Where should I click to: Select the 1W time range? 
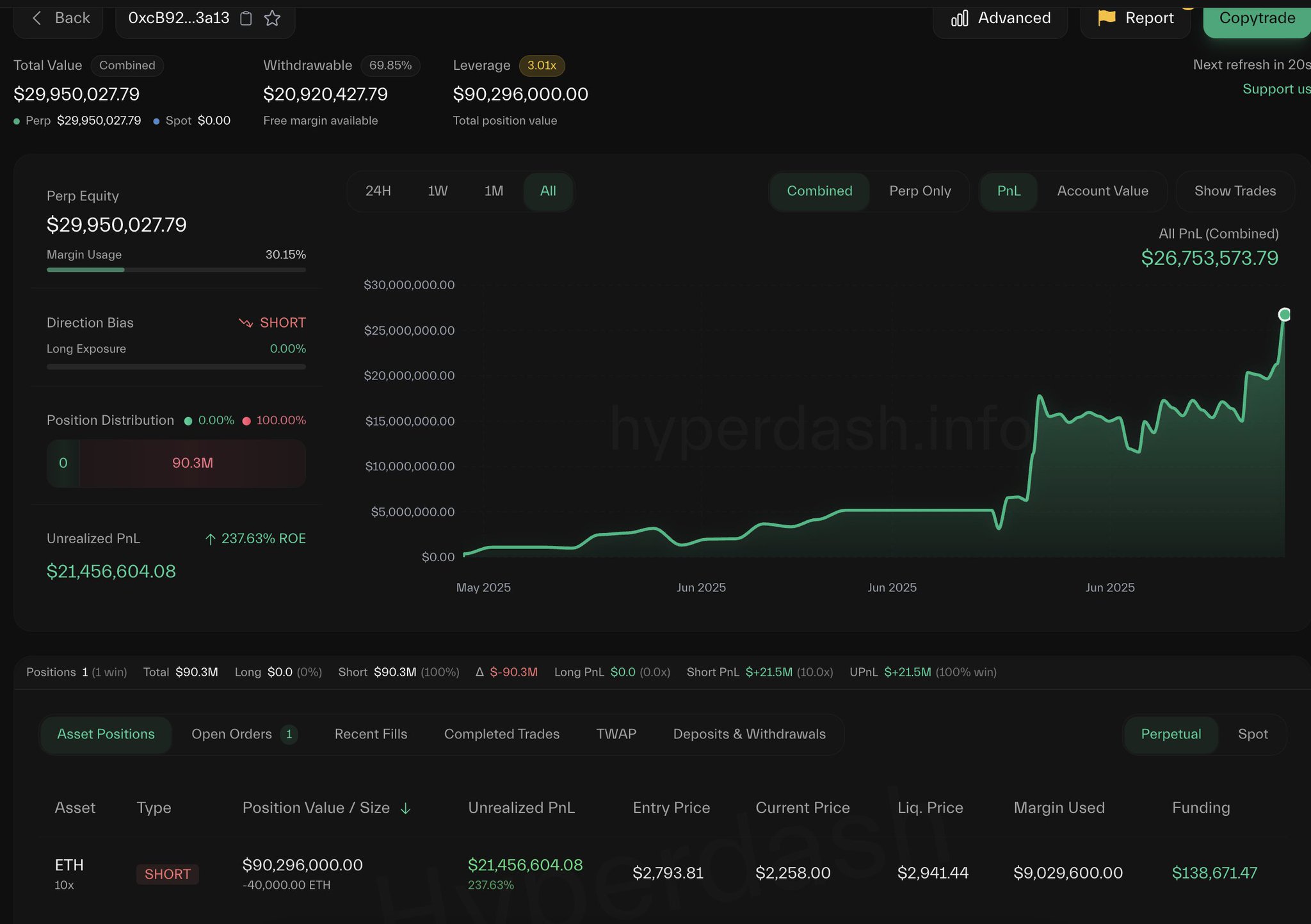[x=437, y=191]
